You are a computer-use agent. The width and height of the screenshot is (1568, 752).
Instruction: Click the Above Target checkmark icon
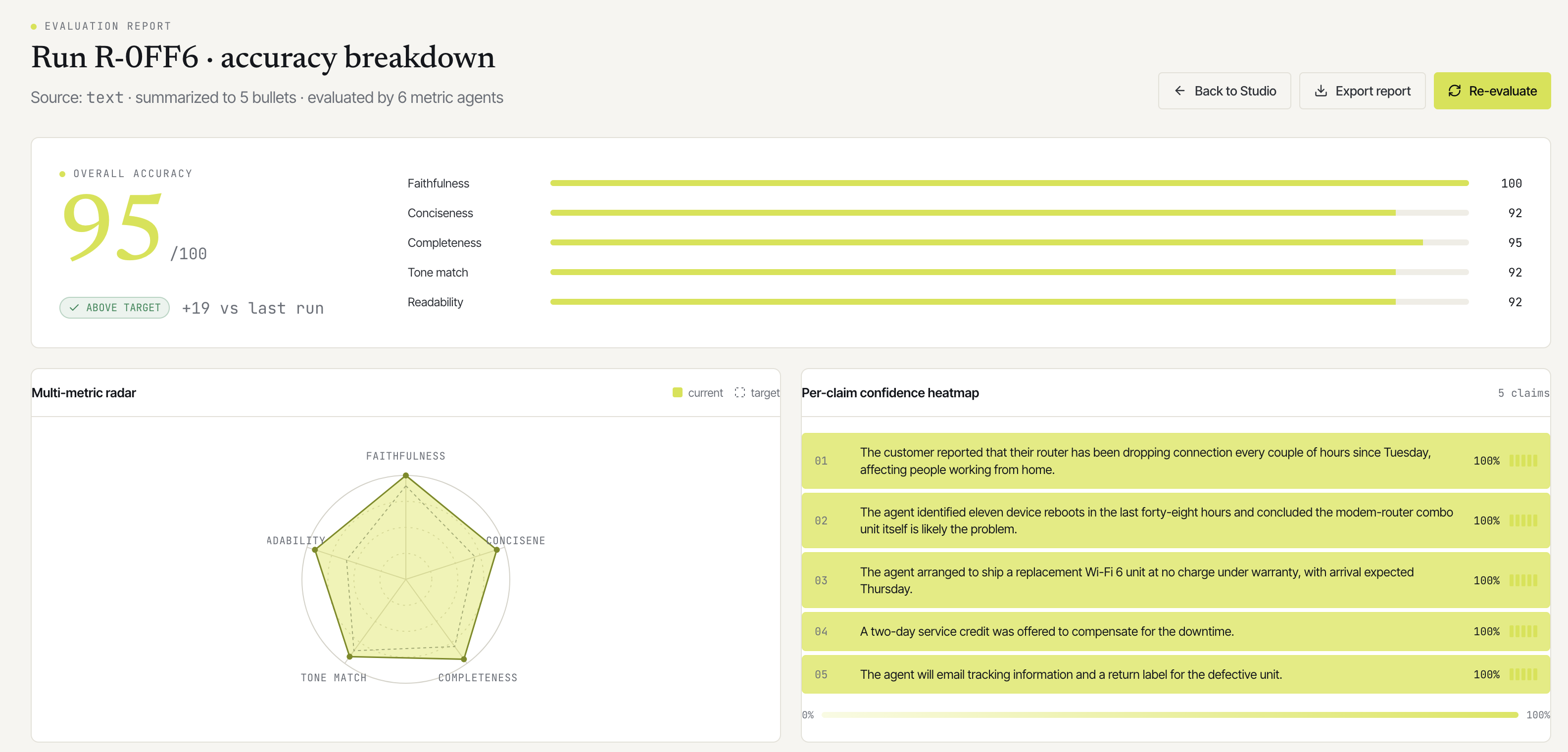(x=74, y=308)
